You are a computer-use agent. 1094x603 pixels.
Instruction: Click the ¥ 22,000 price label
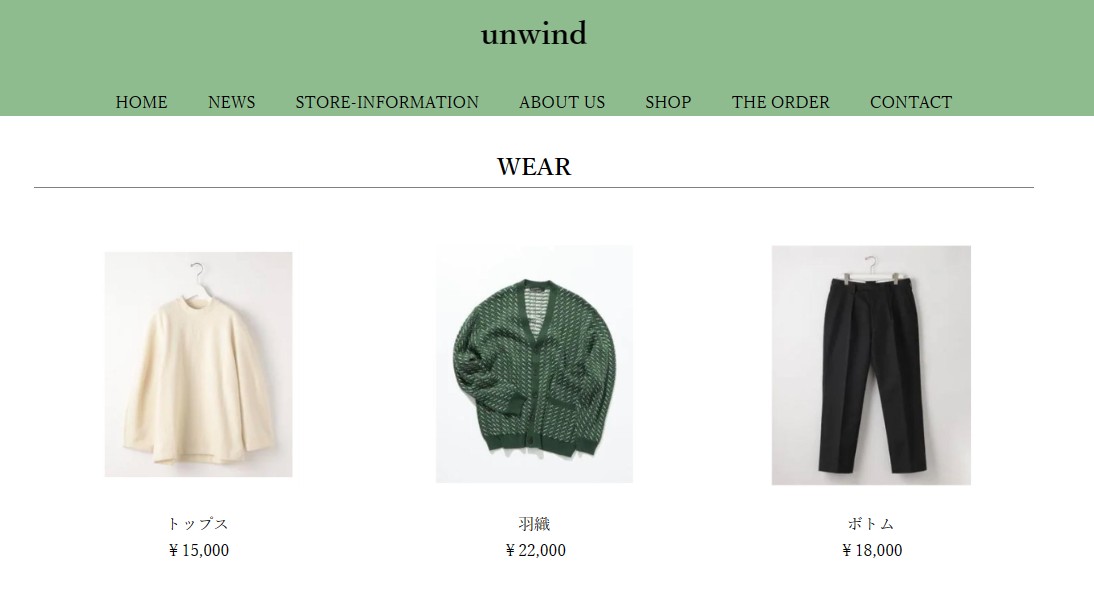(x=535, y=551)
